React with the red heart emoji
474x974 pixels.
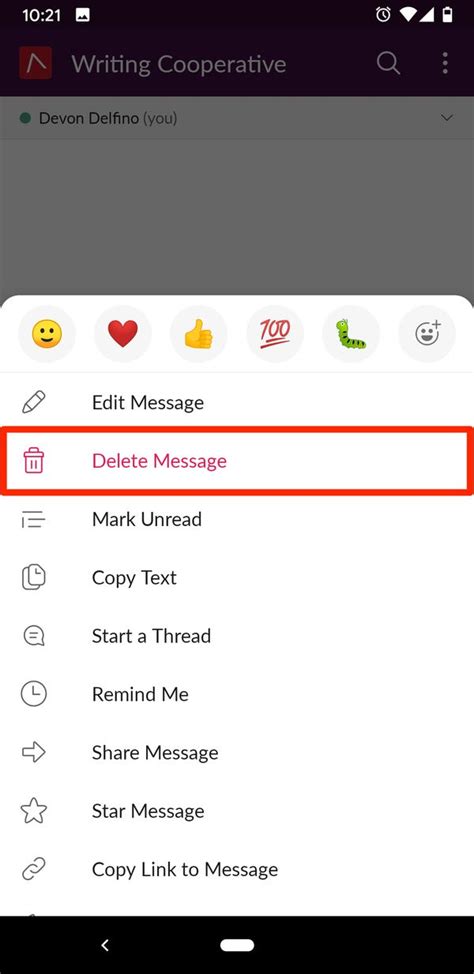pyautogui.click(x=123, y=334)
